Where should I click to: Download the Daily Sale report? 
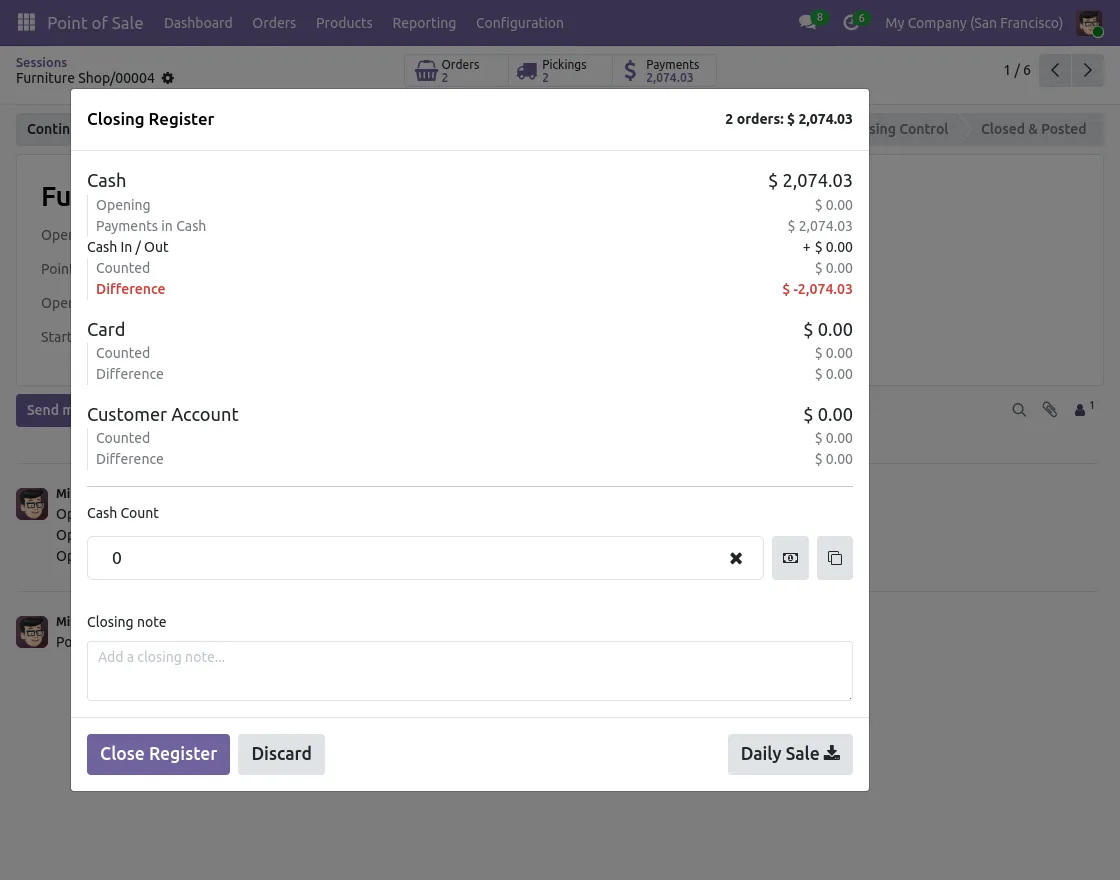pyautogui.click(x=790, y=754)
